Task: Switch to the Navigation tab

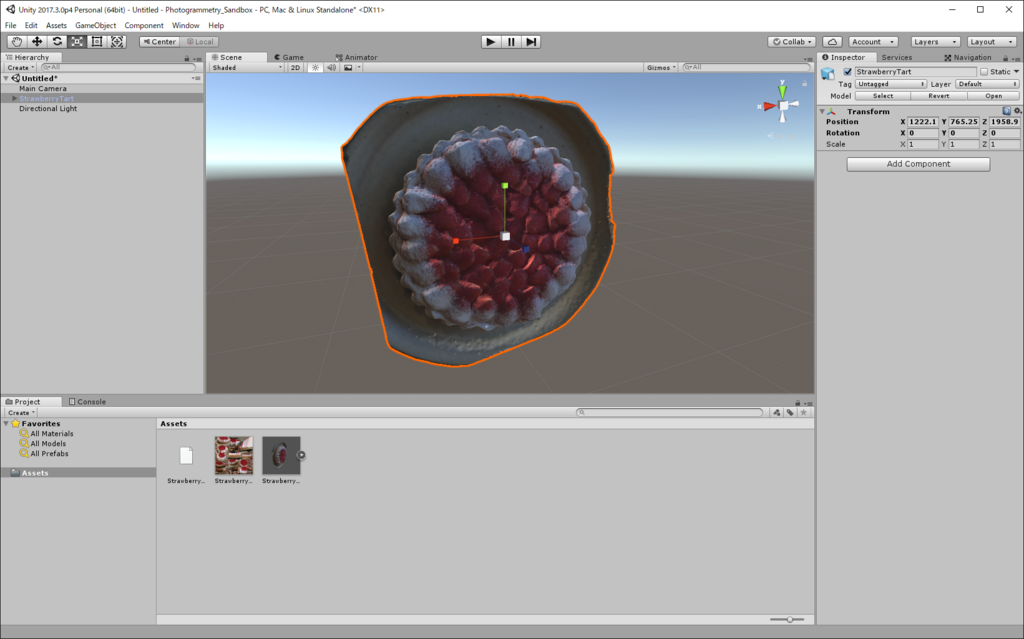Action: [x=968, y=57]
